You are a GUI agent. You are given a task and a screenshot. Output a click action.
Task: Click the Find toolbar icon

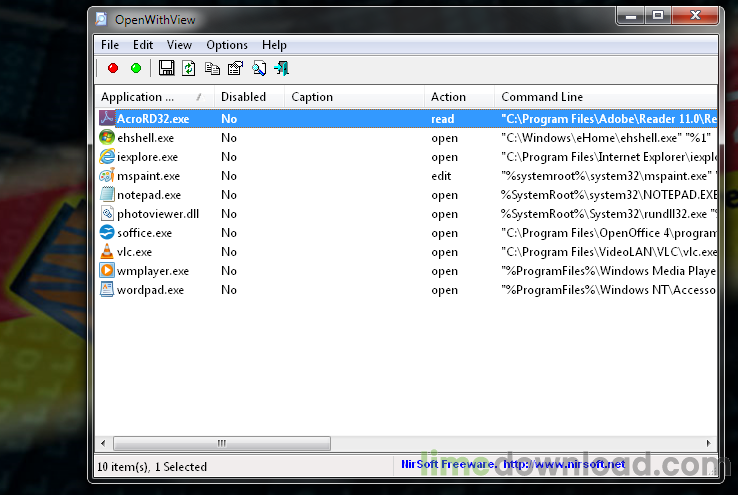click(x=259, y=68)
